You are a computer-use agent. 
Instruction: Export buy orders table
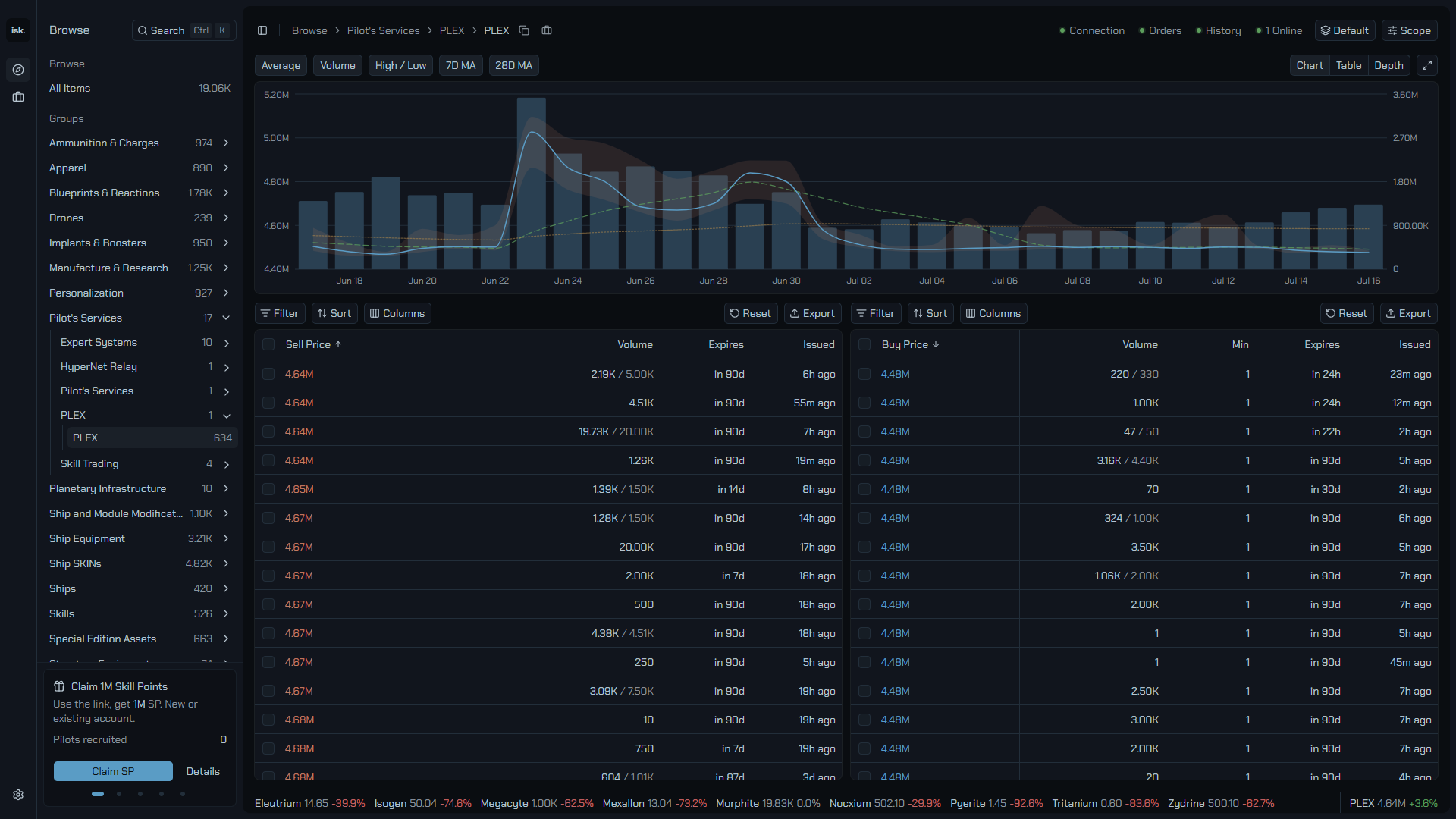tap(1408, 313)
